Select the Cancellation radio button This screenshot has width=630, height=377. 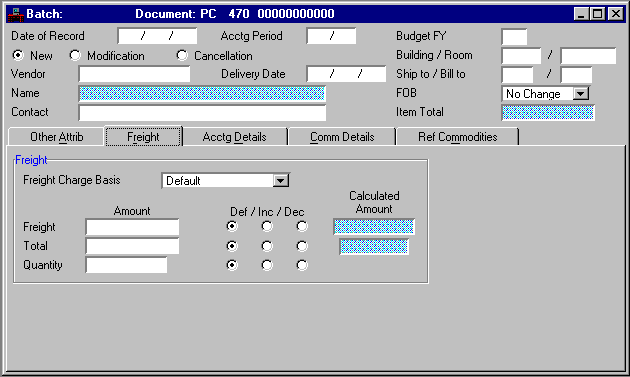click(182, 55)
